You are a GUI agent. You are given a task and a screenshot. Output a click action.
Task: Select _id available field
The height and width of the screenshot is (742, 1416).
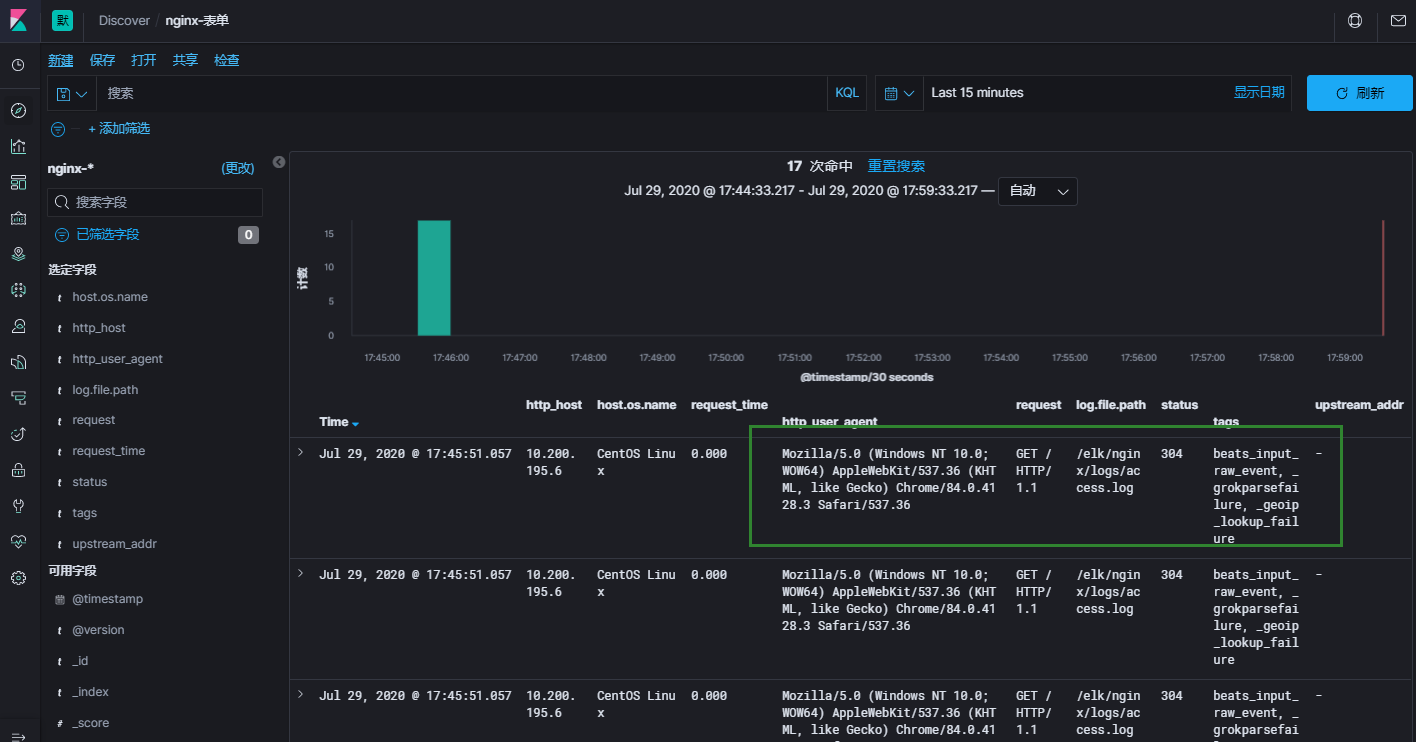80,661
